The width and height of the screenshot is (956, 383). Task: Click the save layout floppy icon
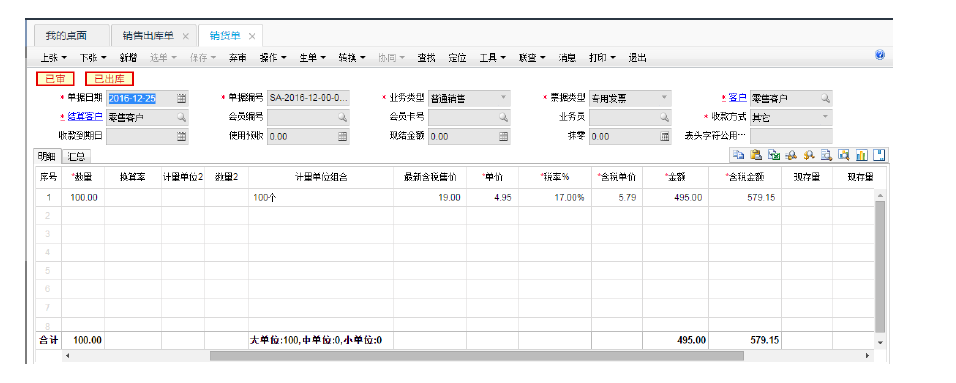click(879, 156)
